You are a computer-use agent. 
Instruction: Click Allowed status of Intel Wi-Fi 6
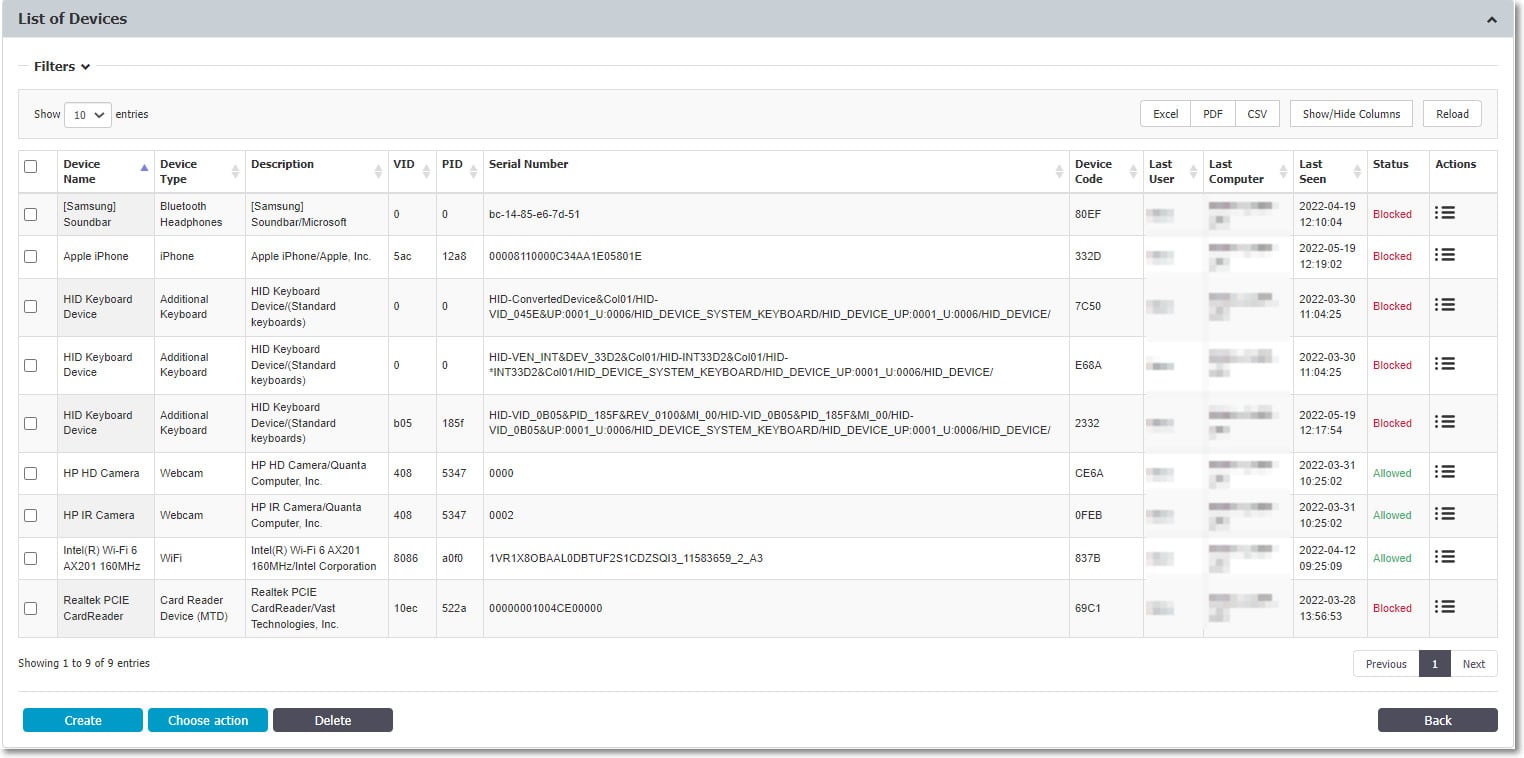tap(1392, 558)
